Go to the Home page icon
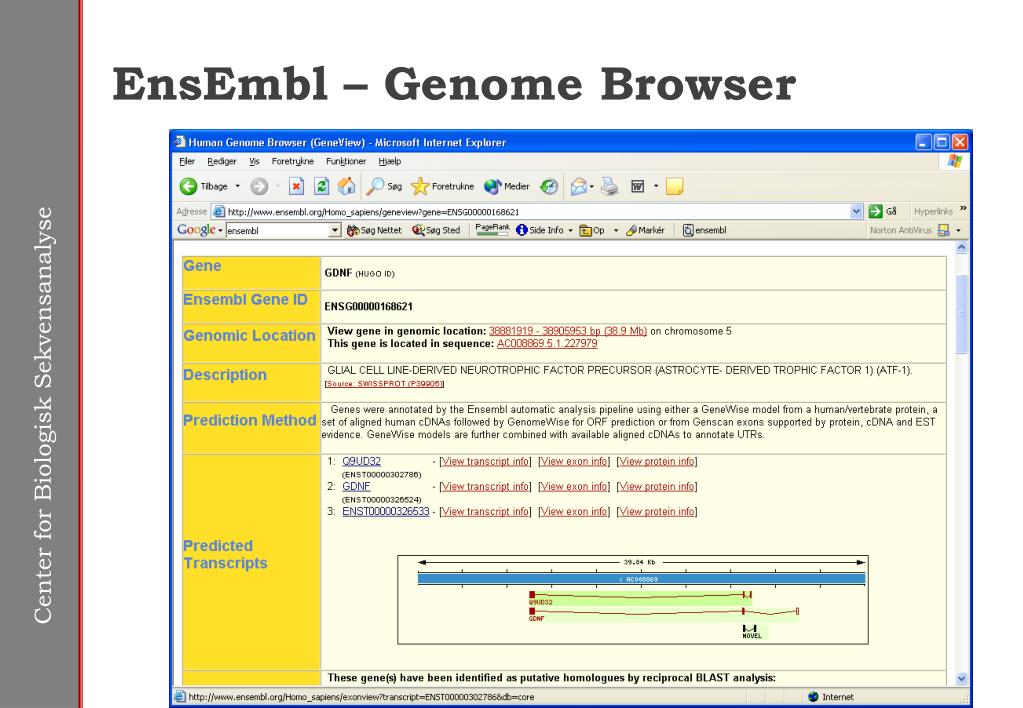 point(347,187)
